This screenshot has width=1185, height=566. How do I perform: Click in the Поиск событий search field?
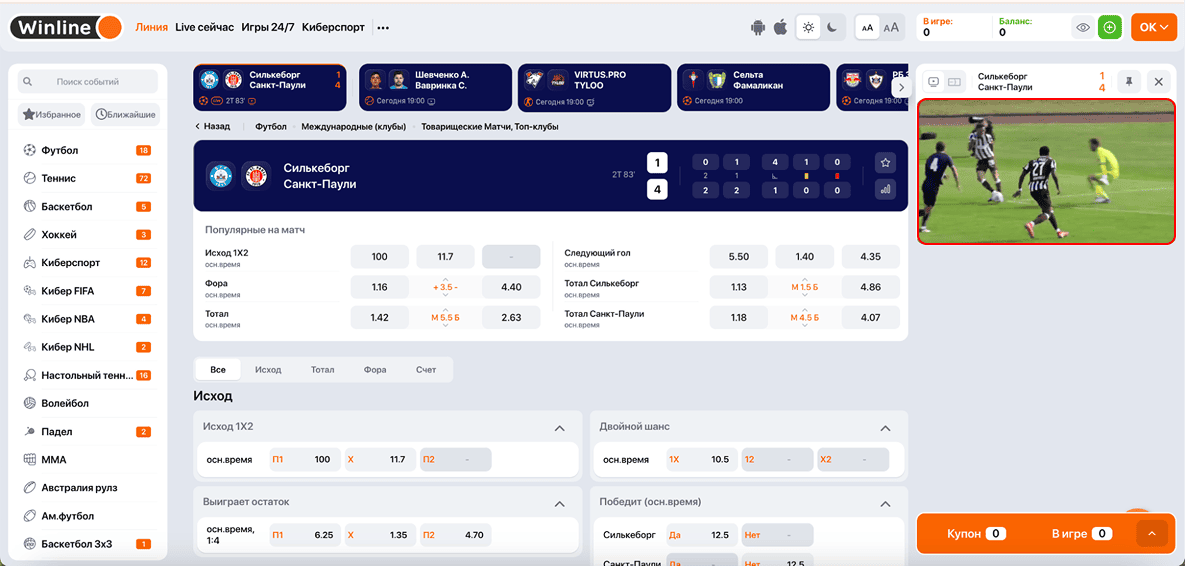click(88, 82)
